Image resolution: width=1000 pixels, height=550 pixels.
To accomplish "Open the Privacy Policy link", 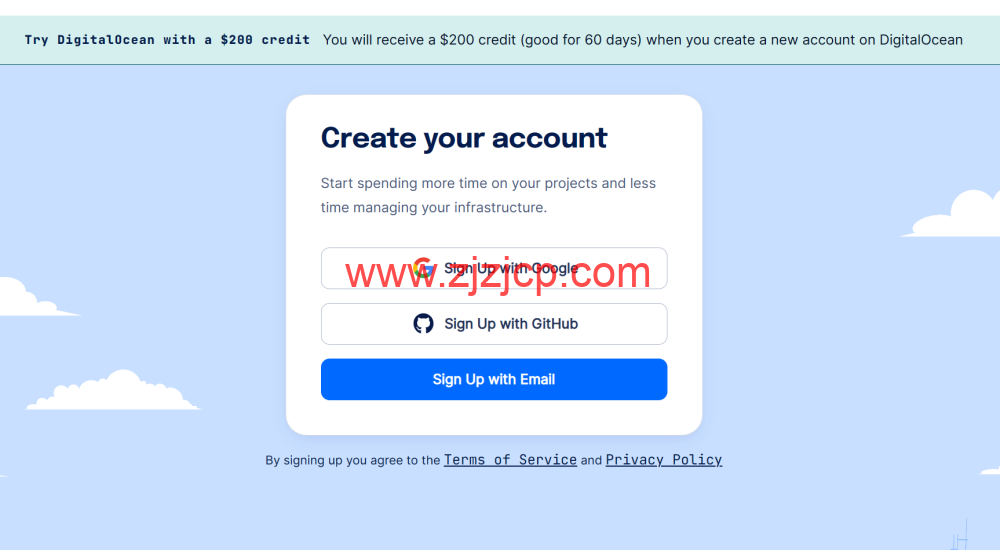I will pyautogui.click(x=663, y=460).
